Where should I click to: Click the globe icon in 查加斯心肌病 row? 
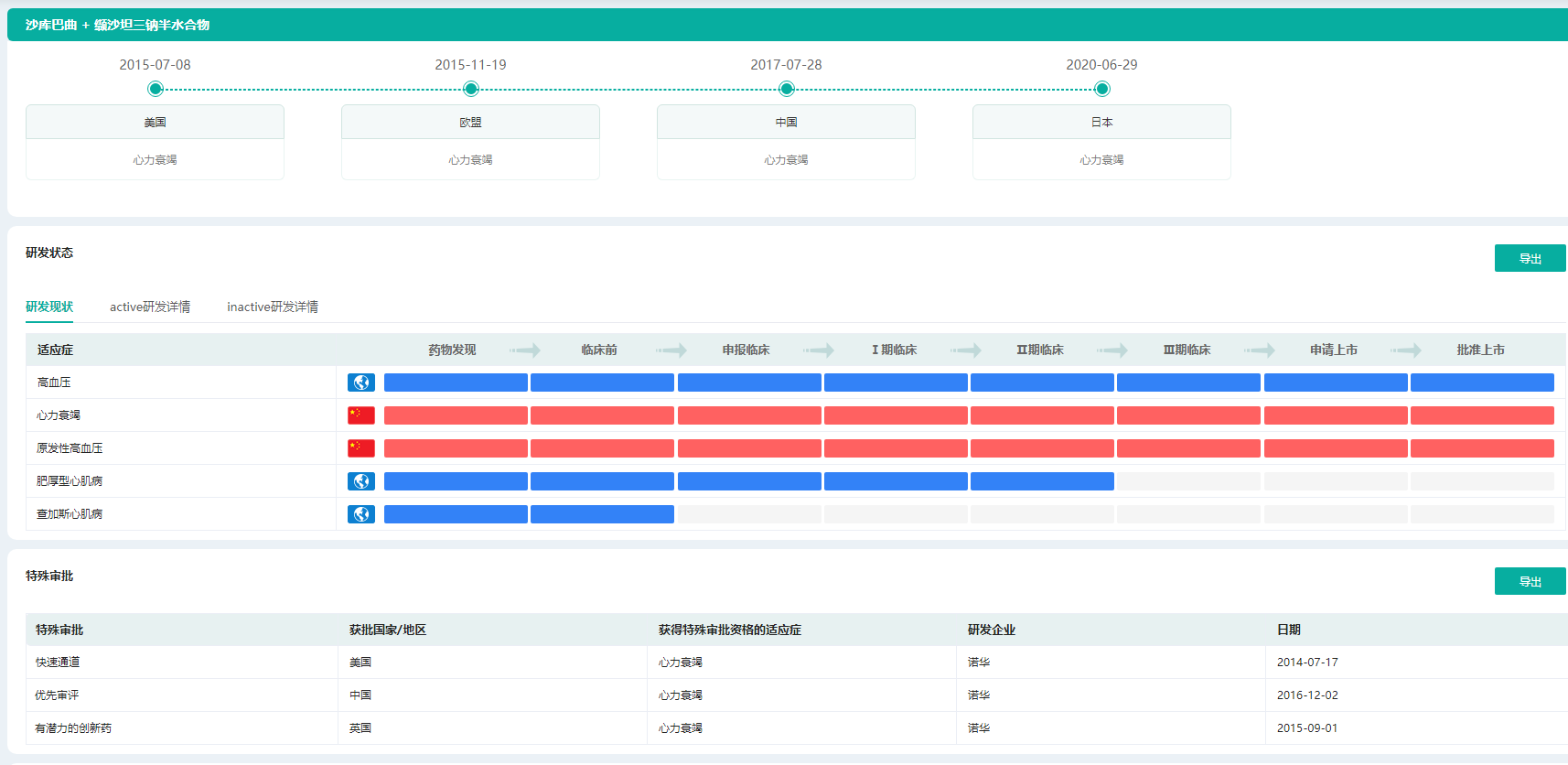361,514
